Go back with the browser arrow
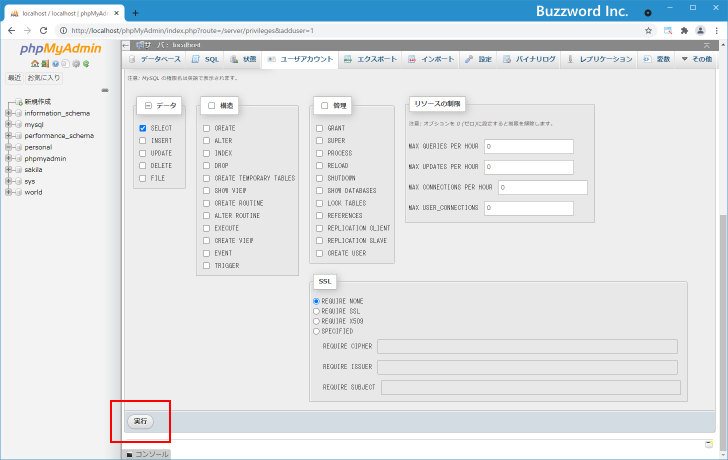The image size is (728, 460). pyautogui.click(x=12, y=31)
